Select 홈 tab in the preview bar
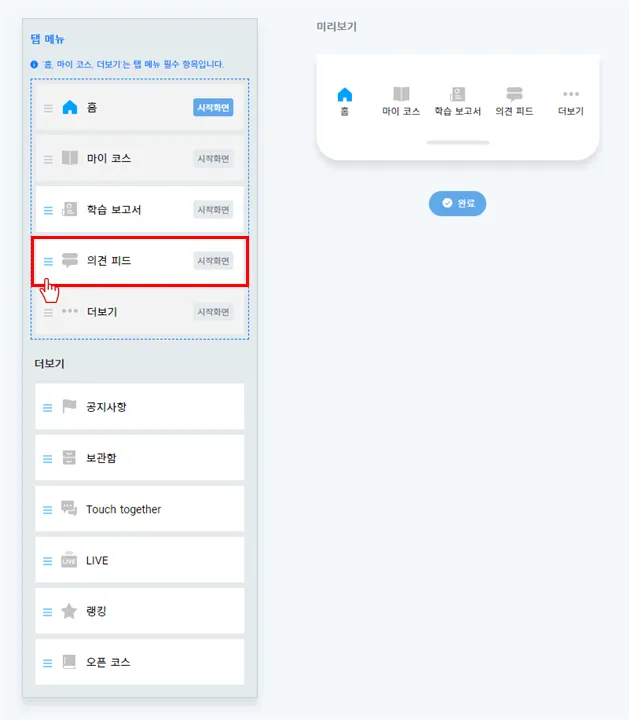The width and height of the screenshot is (629, 720). point(344,101)
